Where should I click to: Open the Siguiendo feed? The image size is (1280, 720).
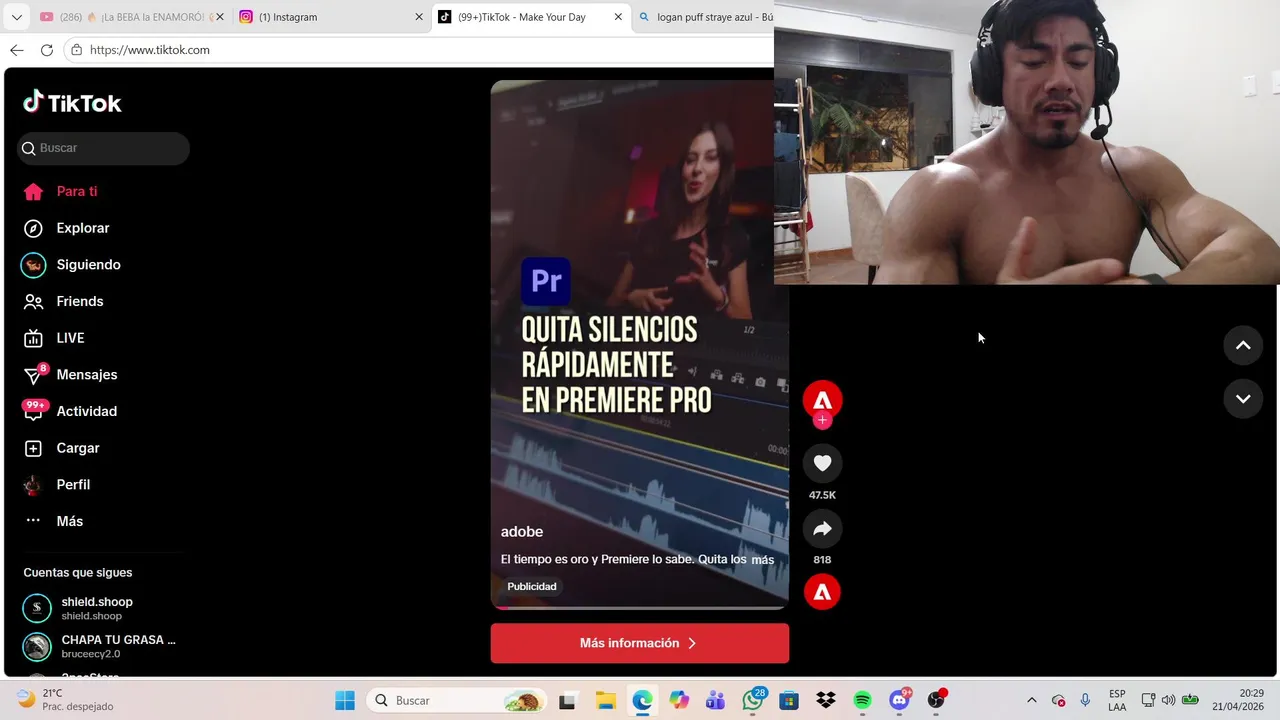tap(71, 265)
